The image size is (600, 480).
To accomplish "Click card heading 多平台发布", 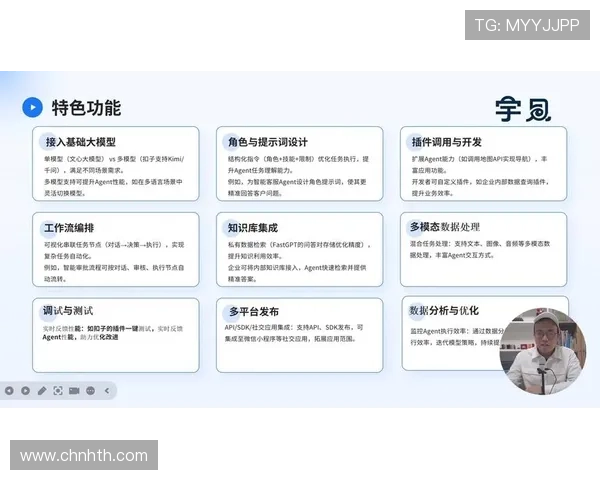I will [x=254, y=312].
